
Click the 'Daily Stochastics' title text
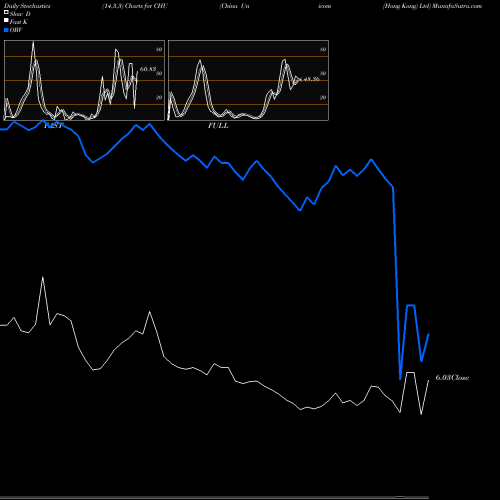point(27,6)
